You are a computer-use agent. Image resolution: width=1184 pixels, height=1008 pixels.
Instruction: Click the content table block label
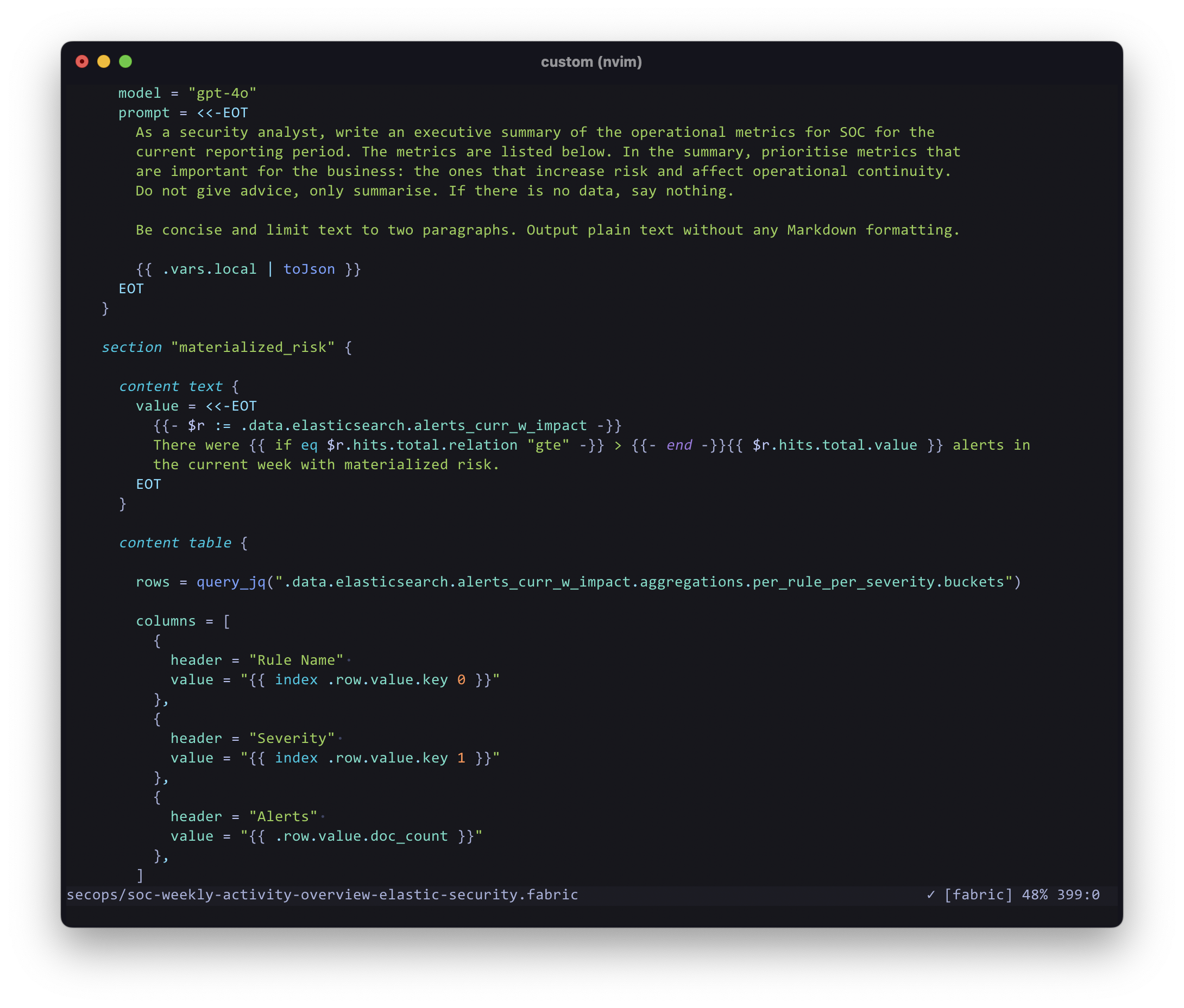click(175, 542)
